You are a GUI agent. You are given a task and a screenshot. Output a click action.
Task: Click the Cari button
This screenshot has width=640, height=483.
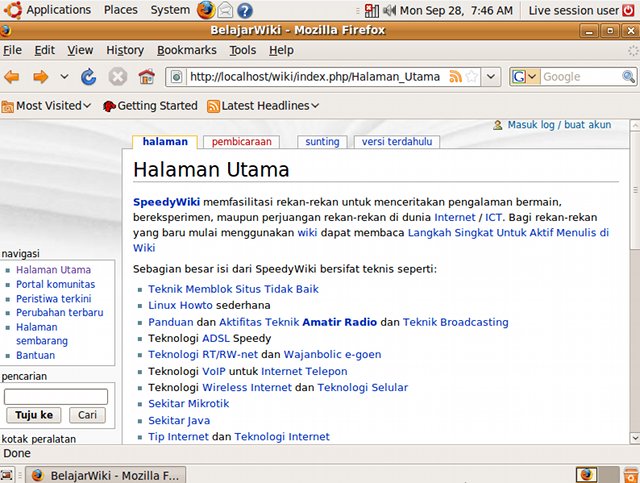point(87,415)
